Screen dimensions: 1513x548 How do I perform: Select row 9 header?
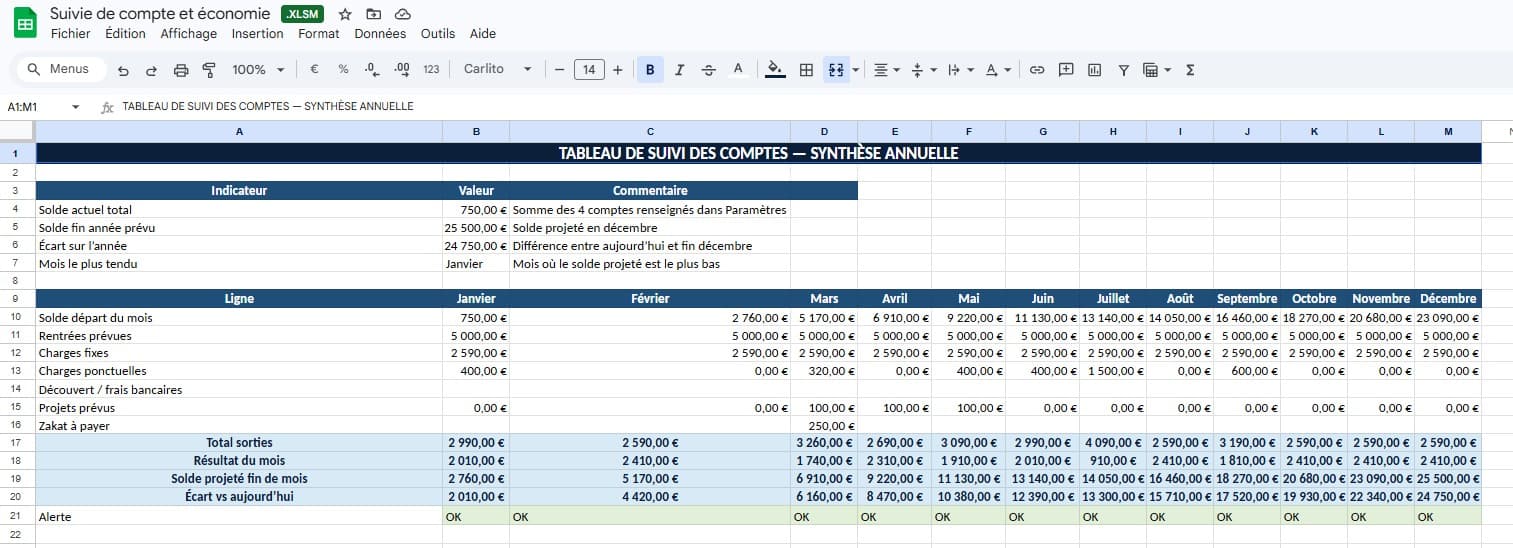tap(17, 299)
